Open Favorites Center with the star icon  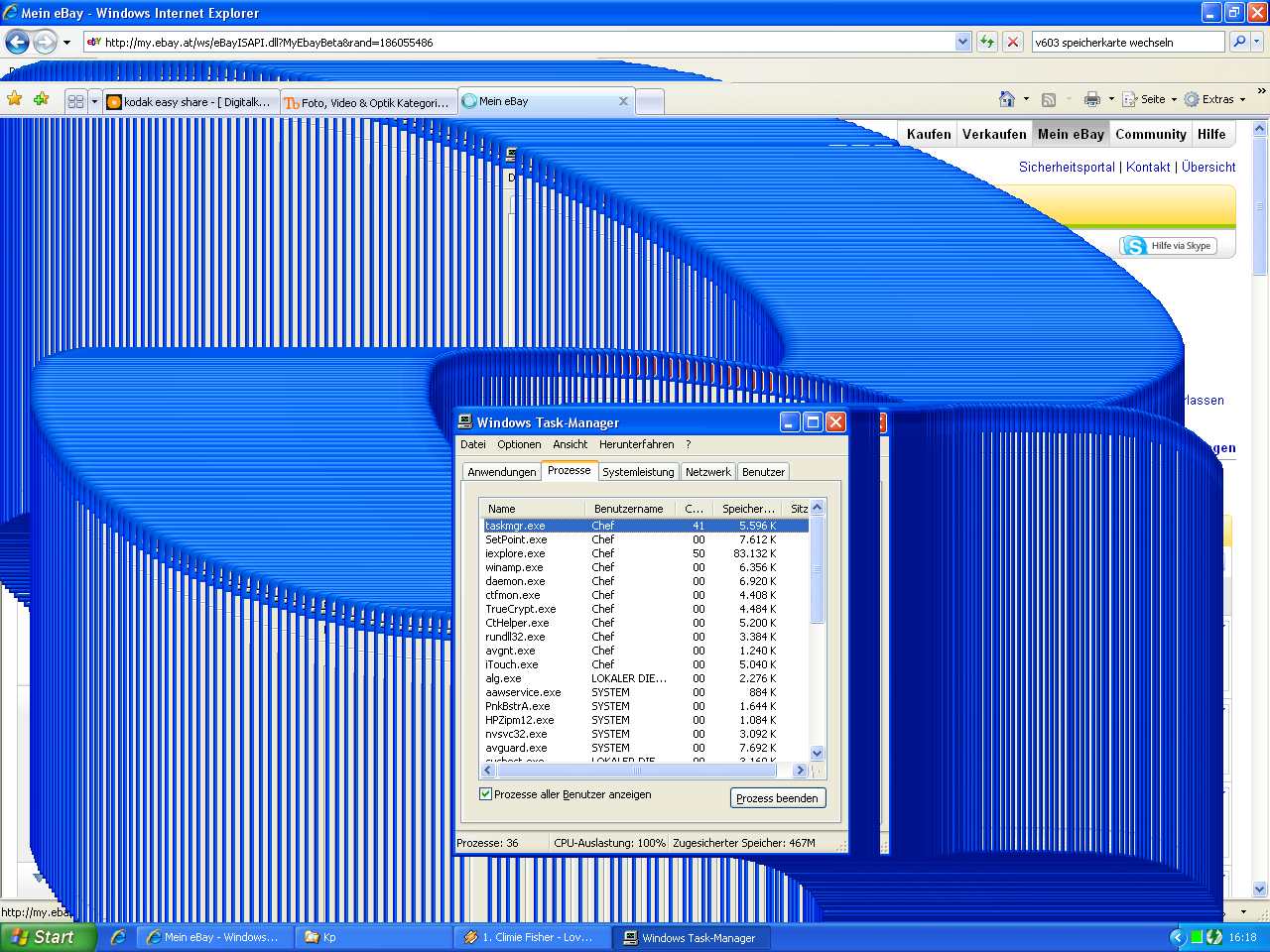pos(15,99)
